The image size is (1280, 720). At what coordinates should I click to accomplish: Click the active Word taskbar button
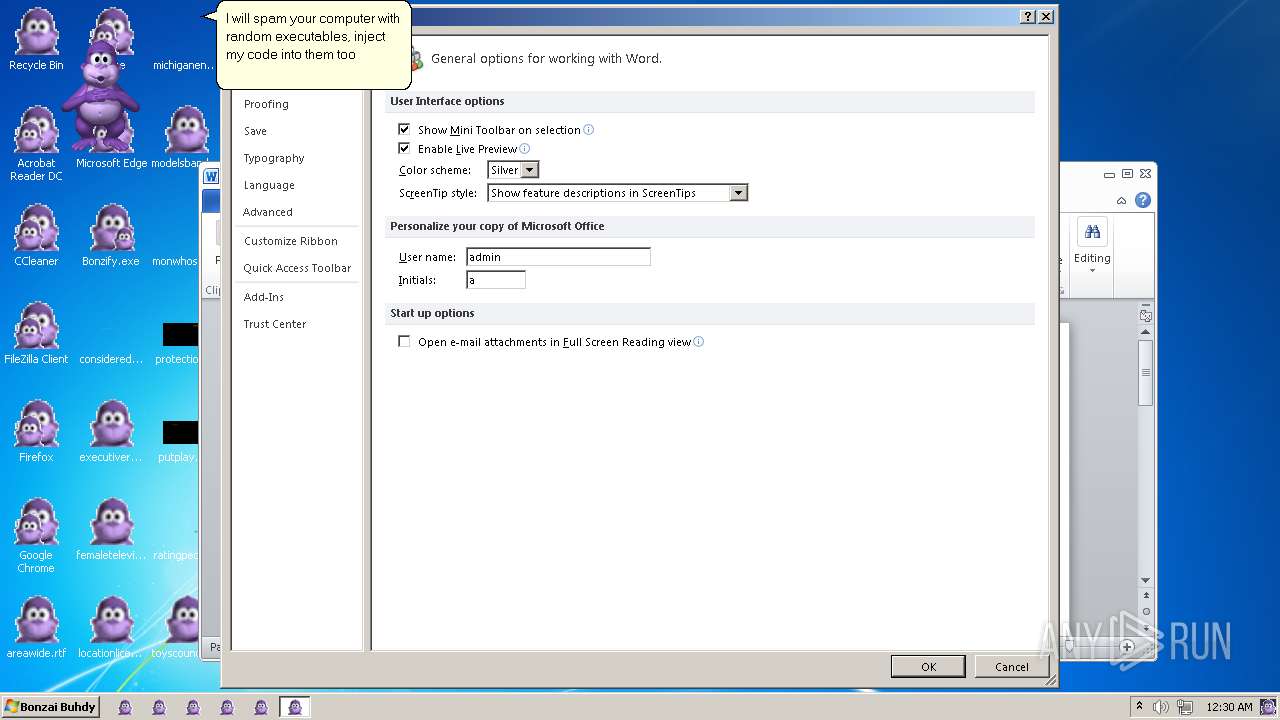(x=294, y=707)
